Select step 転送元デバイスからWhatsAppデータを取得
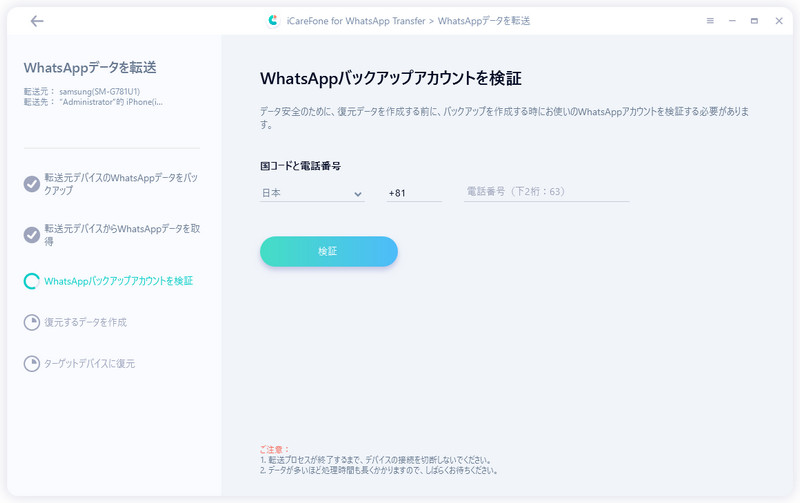 click(x=122, y=235)
